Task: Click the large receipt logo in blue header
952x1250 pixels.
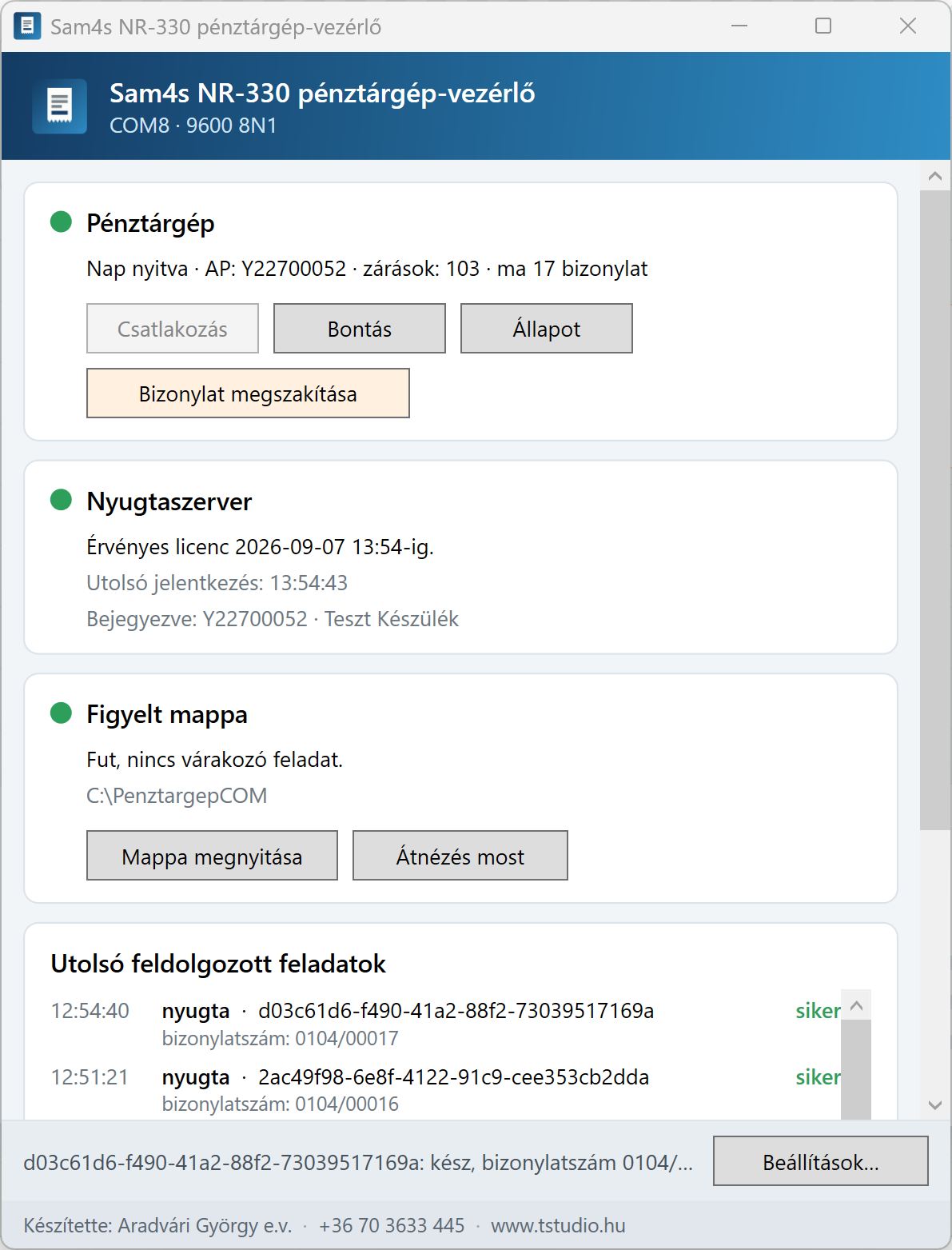Action: pyautogui.click(x=59, y=106)
